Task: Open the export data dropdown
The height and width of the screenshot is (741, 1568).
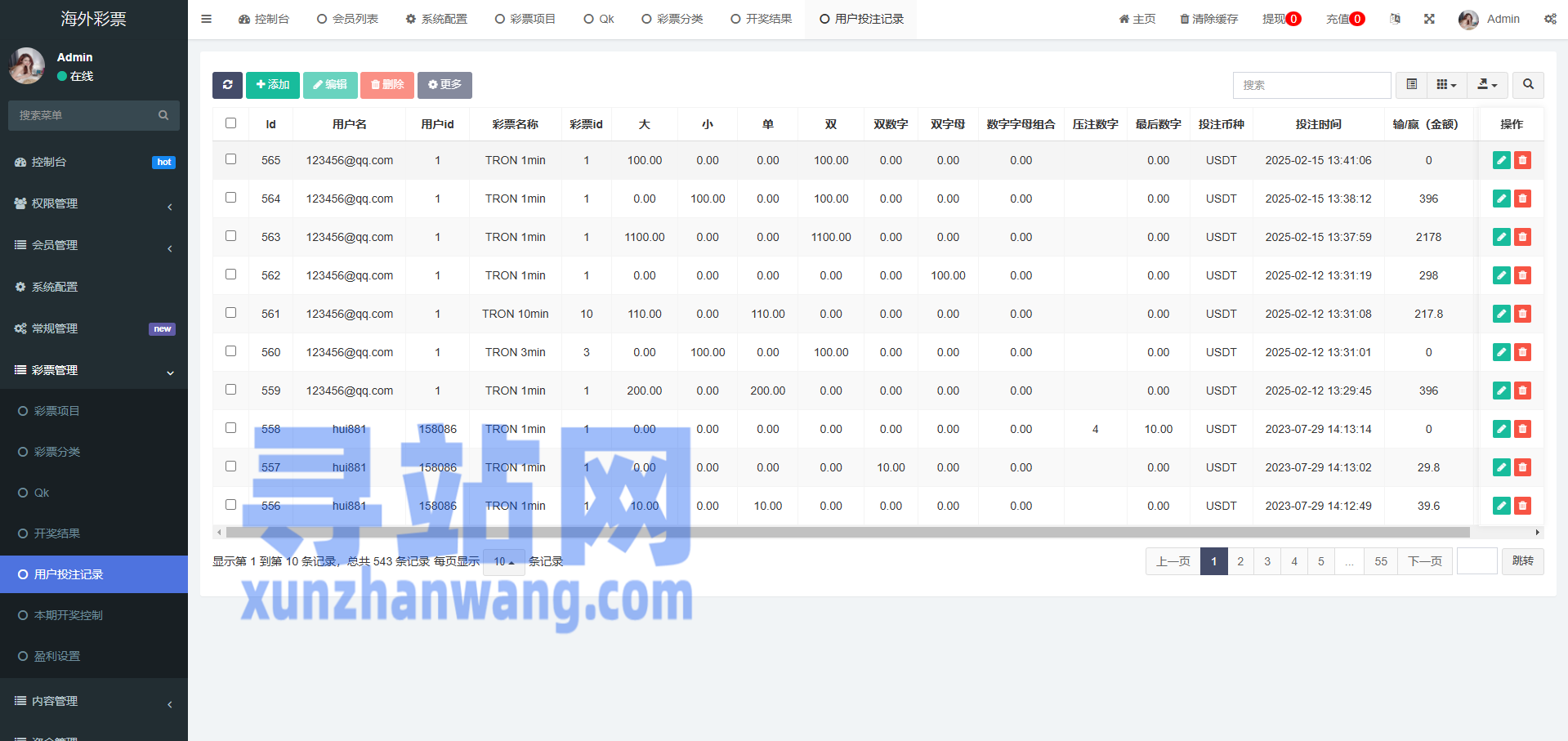Action: pyautogui.click(x=1487, y=85)
